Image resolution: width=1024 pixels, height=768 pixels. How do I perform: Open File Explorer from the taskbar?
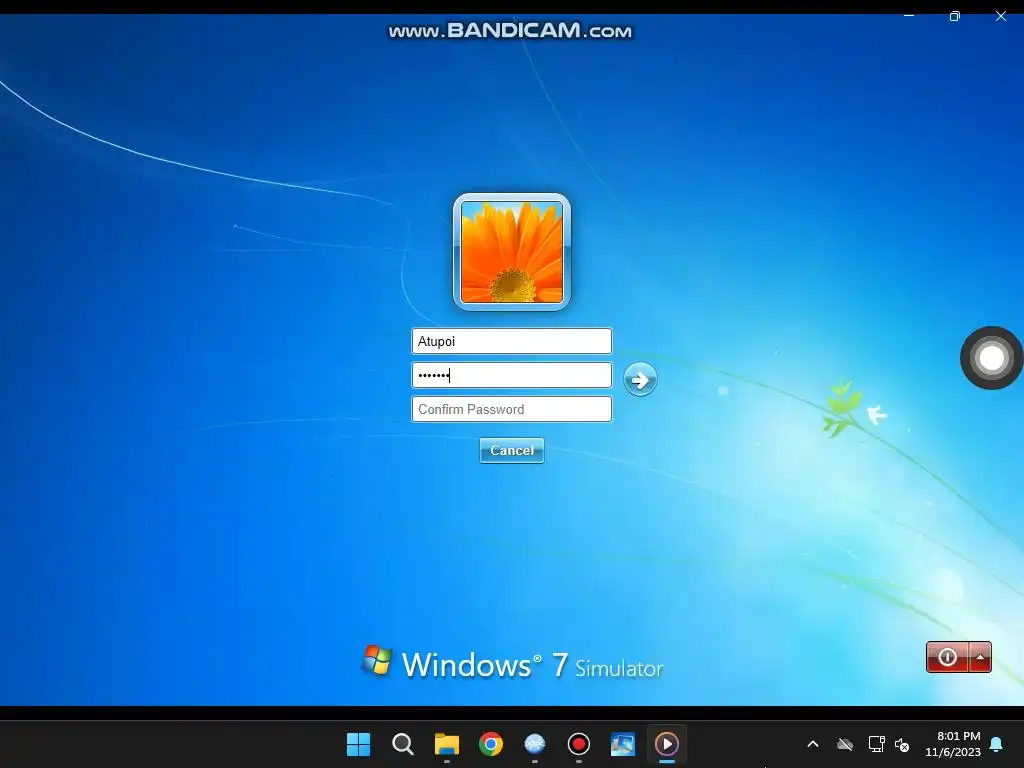tap(447, 744)
